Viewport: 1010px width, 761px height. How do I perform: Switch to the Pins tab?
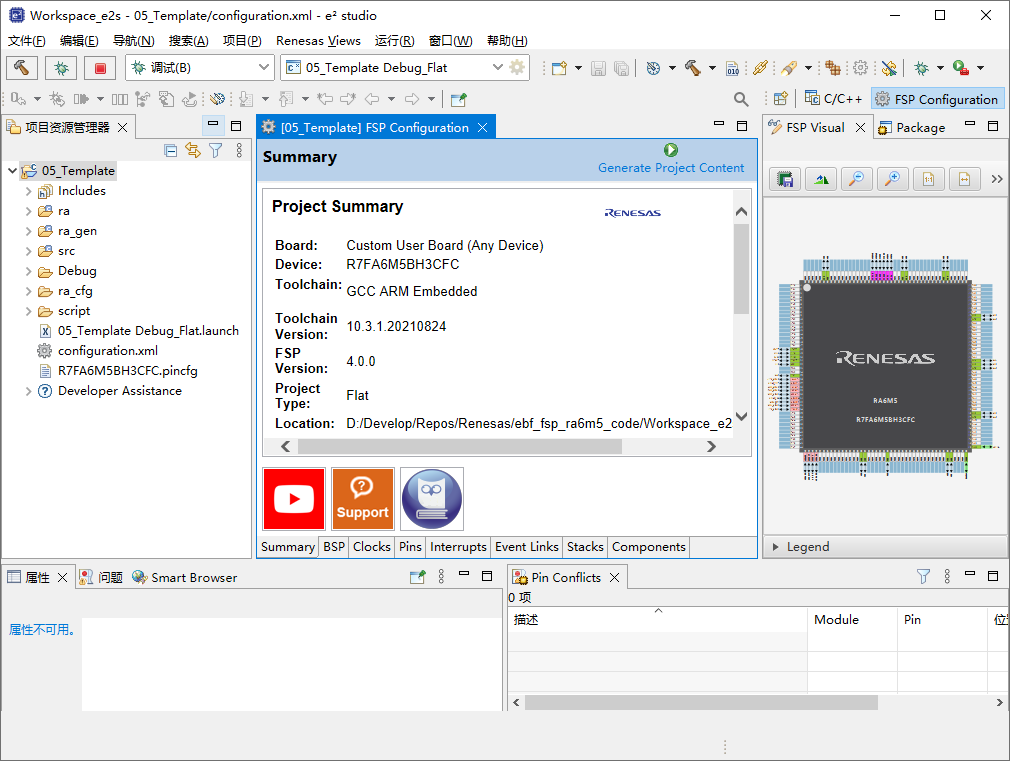click(410, 546)
